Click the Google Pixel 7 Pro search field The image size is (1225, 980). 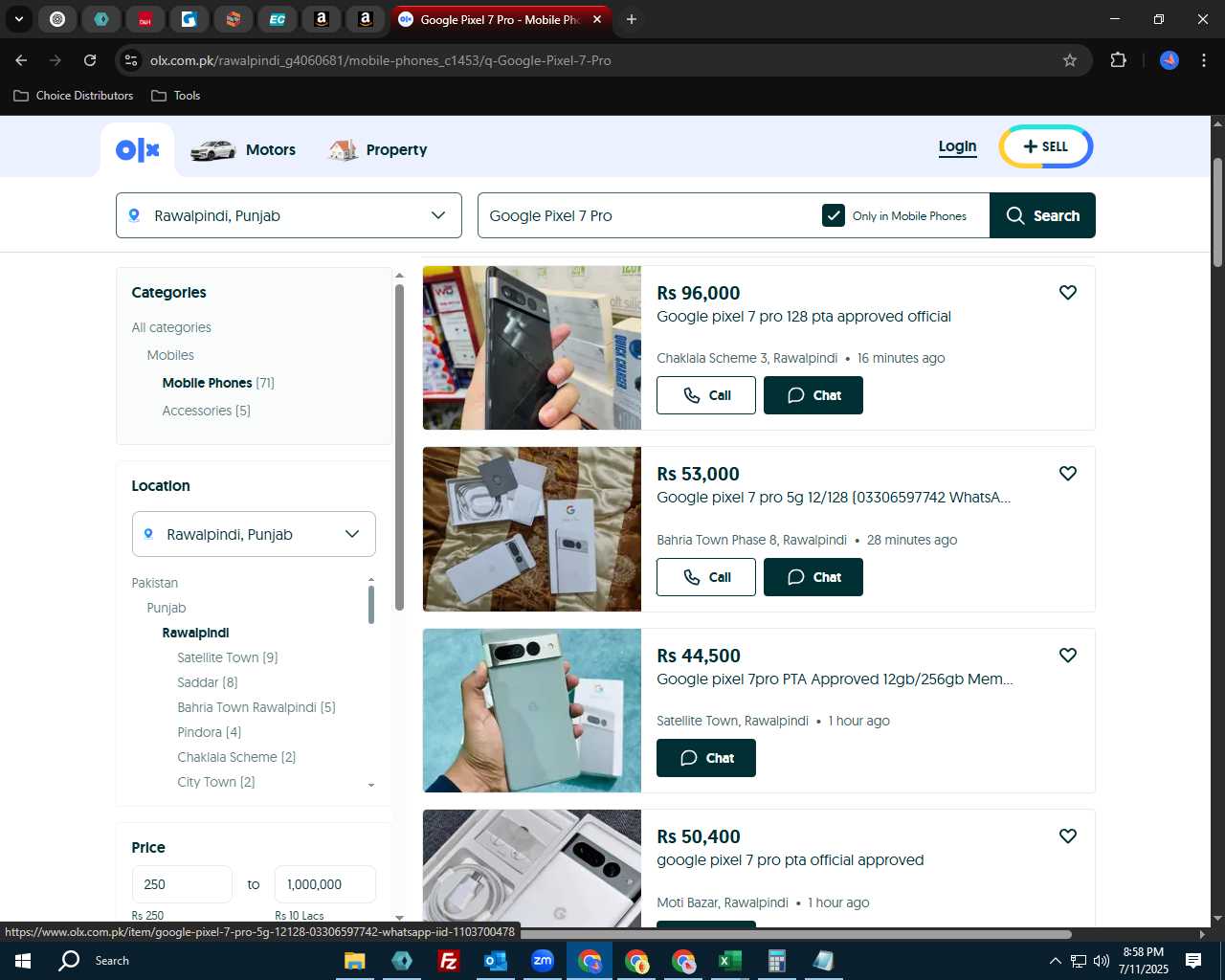[646, 215]
